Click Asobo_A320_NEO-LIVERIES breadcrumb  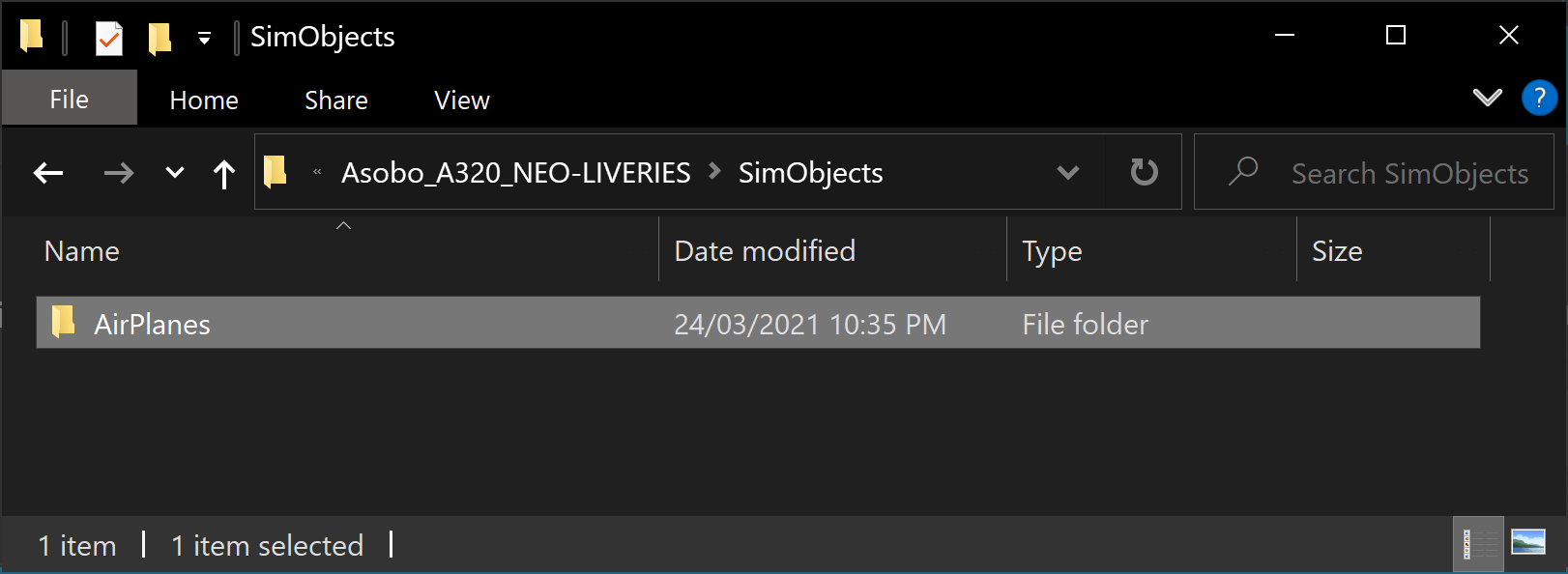point(515,173)
